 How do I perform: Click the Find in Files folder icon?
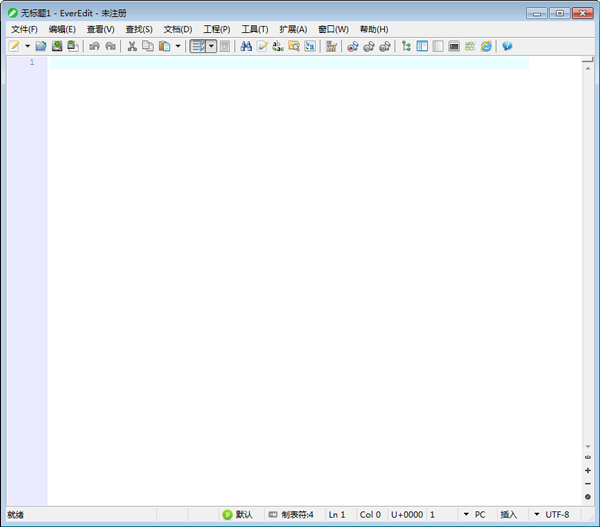point(294,46)
